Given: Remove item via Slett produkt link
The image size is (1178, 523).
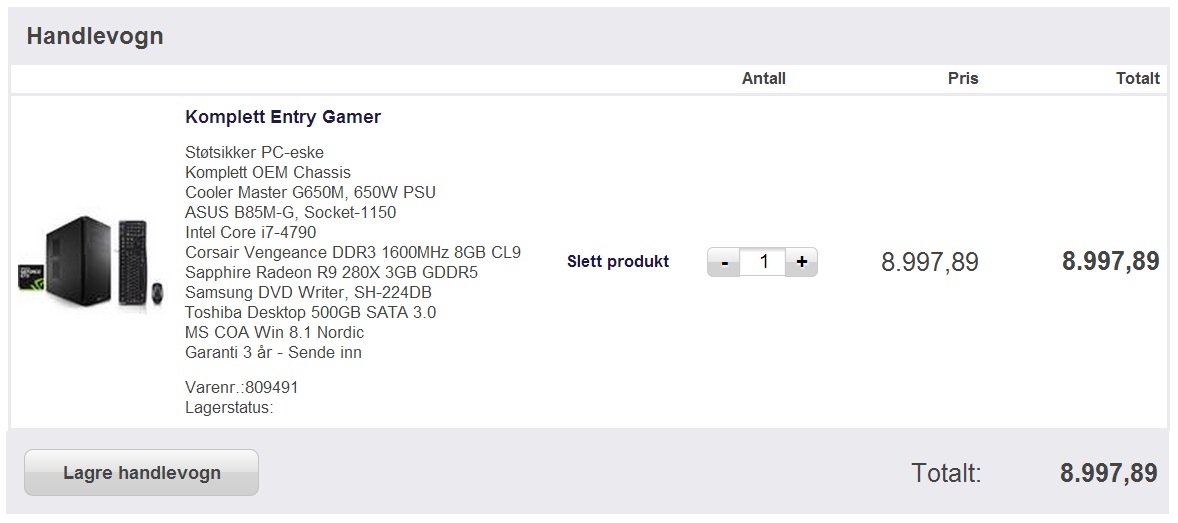Looking at the screenshot, I should 618,262.
